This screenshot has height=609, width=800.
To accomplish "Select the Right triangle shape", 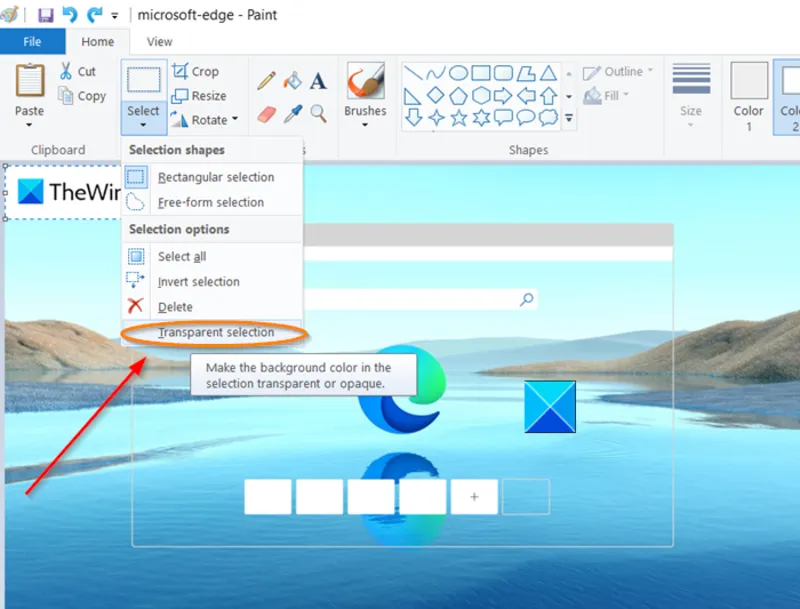I will pos(412,95).
